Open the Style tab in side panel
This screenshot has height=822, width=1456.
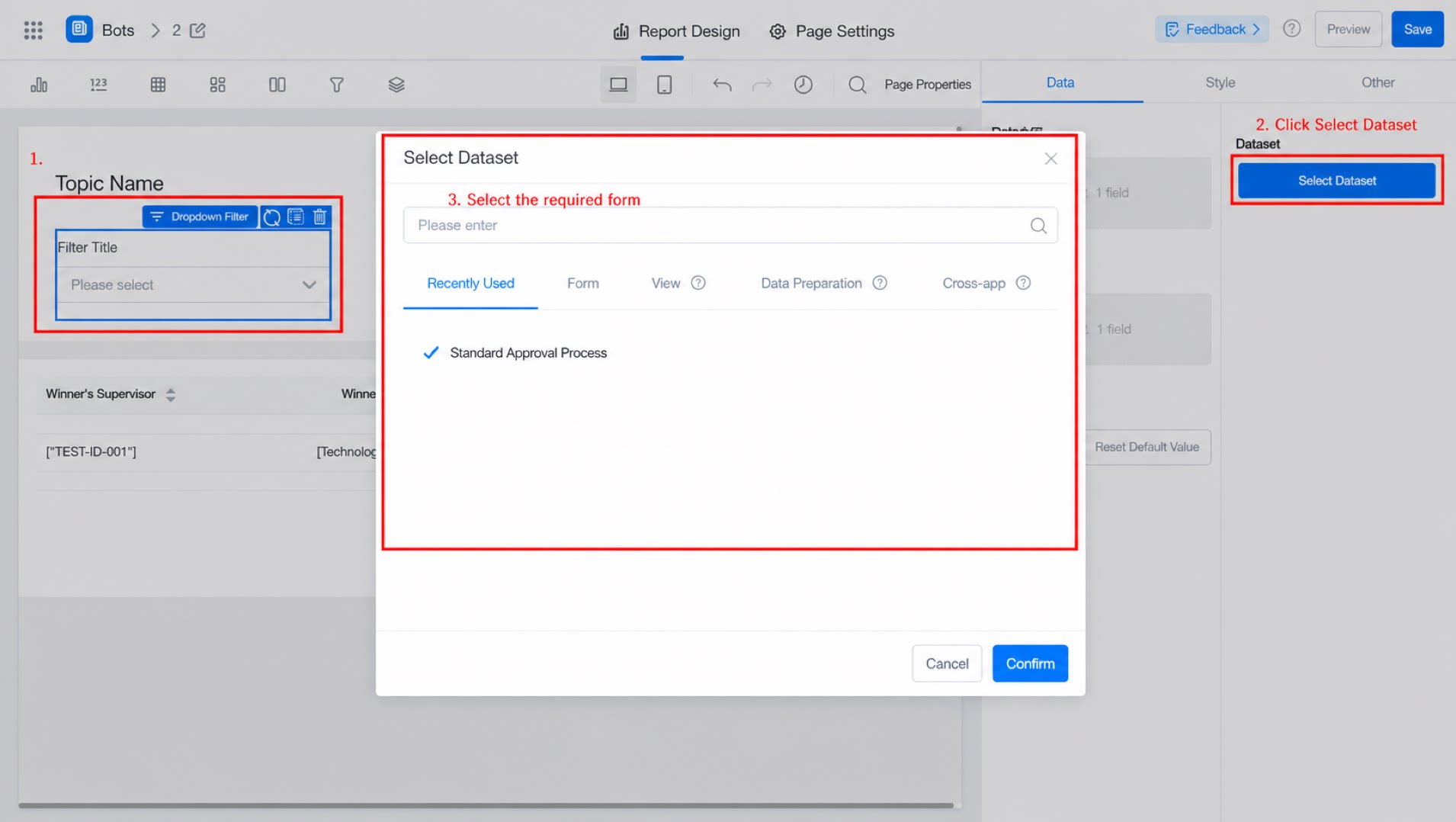click(1220, 82)
